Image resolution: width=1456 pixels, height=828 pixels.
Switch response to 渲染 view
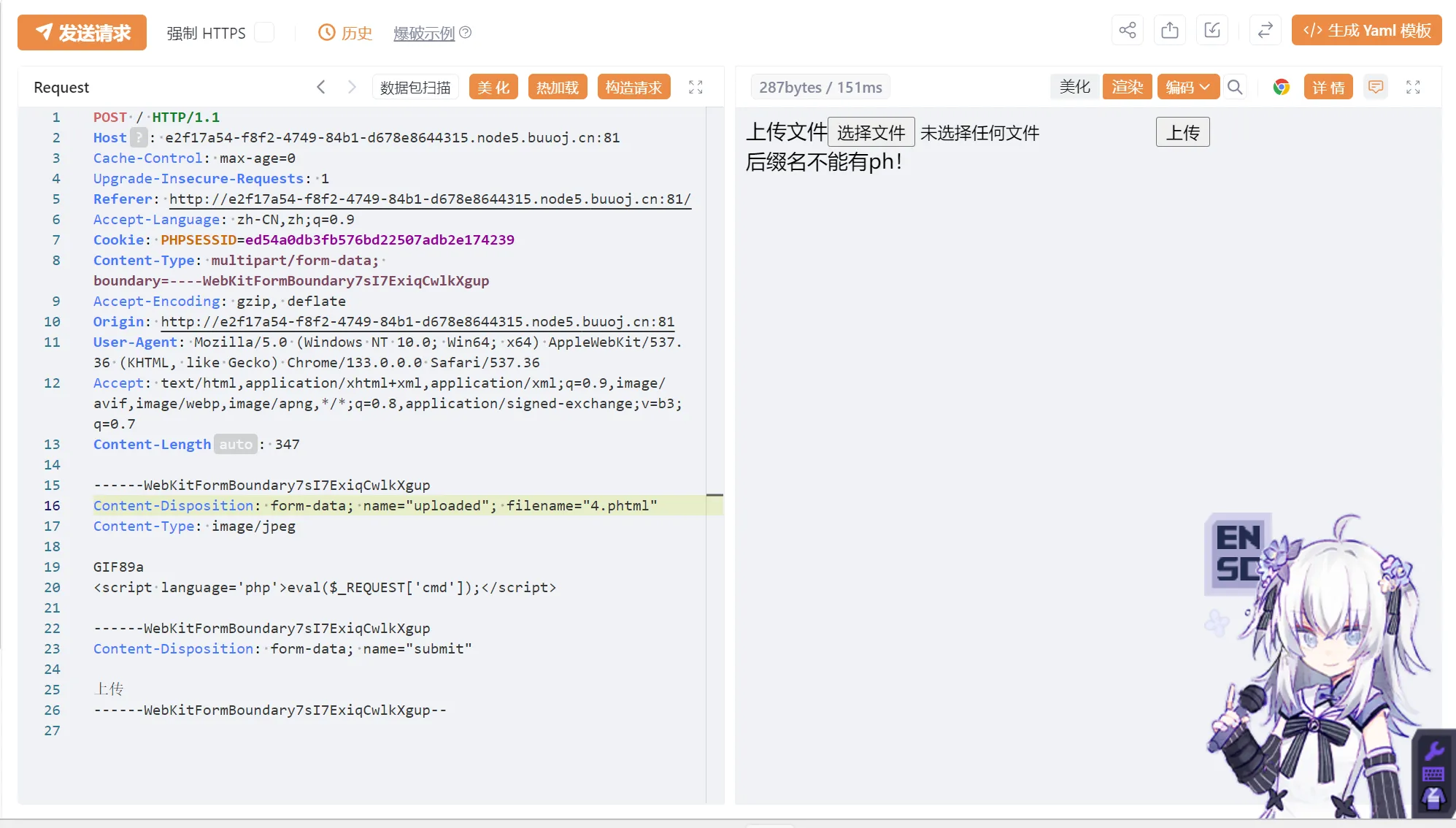1127,87
